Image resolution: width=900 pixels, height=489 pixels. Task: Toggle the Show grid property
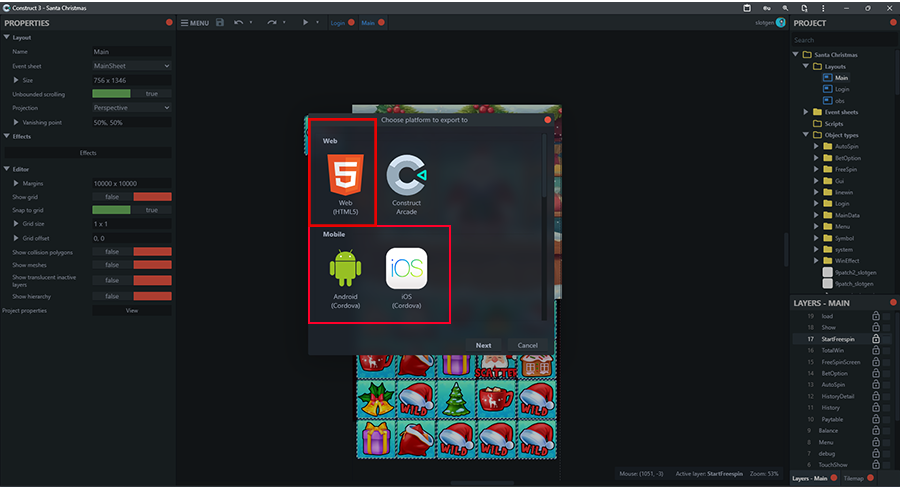(131, 197)
